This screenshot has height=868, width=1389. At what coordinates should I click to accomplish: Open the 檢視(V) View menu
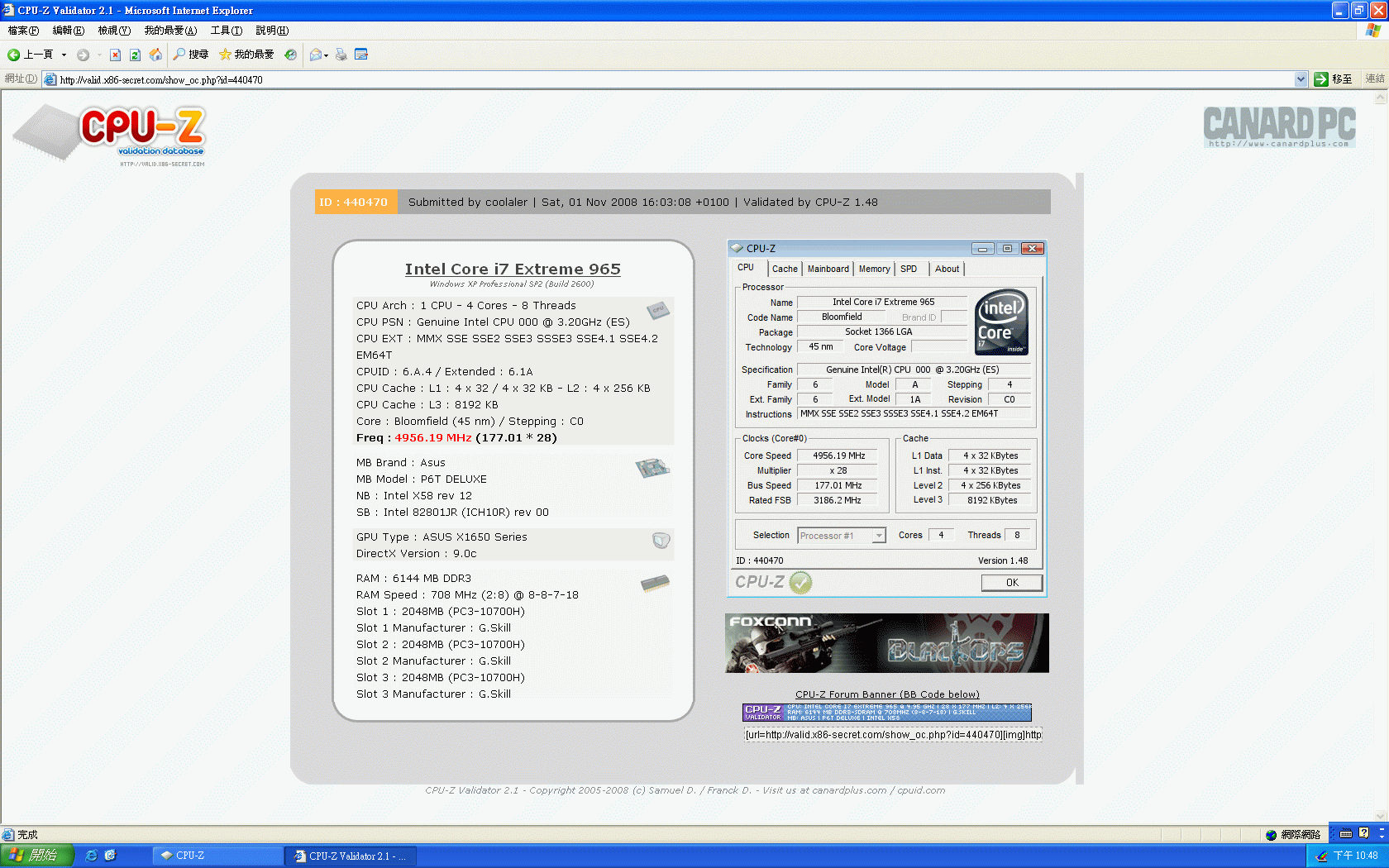click(114, 31)
